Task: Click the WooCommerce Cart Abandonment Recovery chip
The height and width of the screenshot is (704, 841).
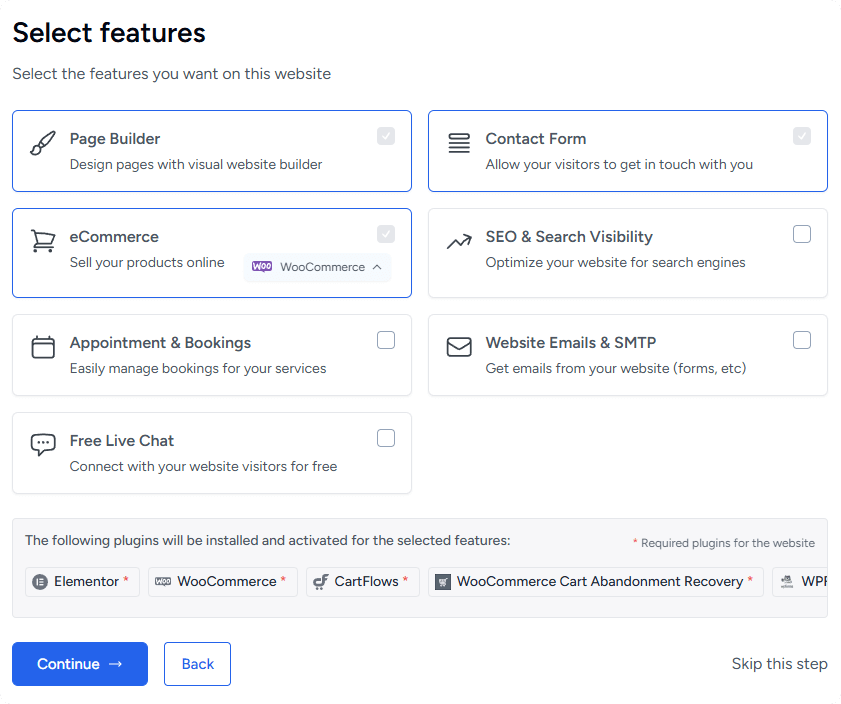Action: click(595, 582)
